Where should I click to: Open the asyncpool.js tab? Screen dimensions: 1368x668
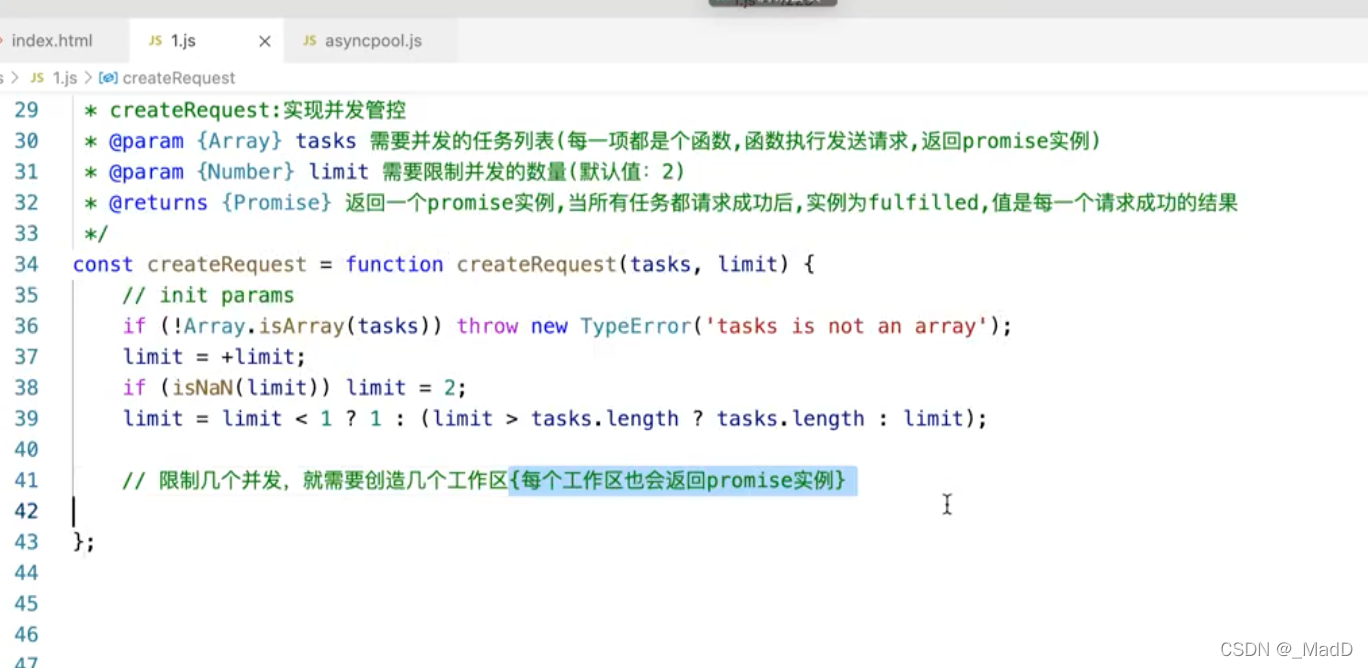pyautogui.click(x=372, y=41)
